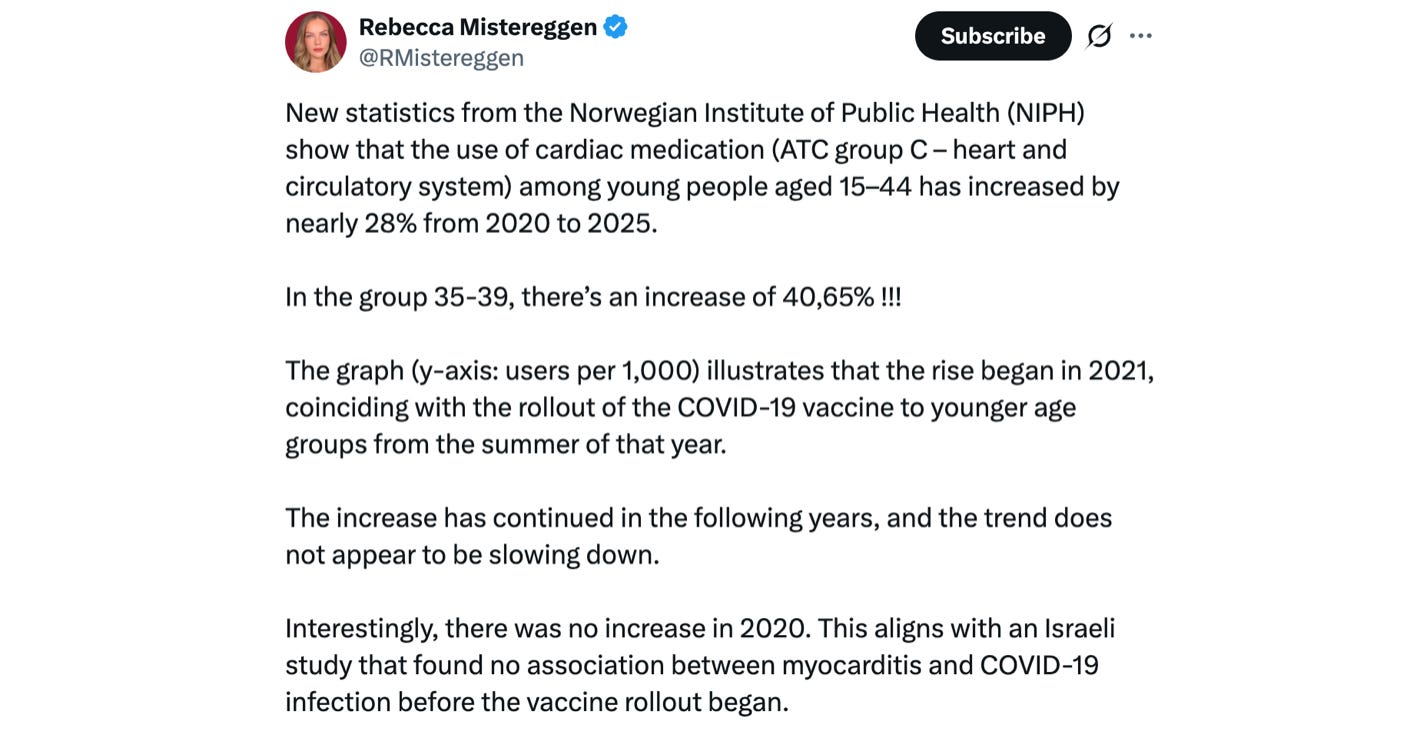Click the blue verified badge icon
This screenshot has width=1404, height=732.
(616, 27)
